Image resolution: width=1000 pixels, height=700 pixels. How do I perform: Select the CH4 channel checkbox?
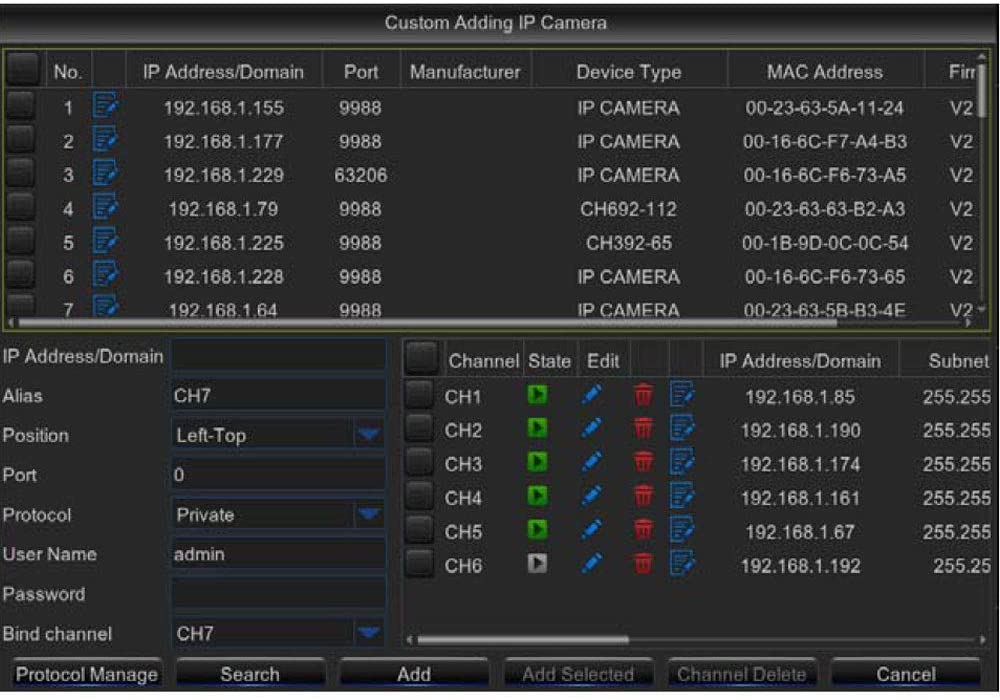(419, 497)
